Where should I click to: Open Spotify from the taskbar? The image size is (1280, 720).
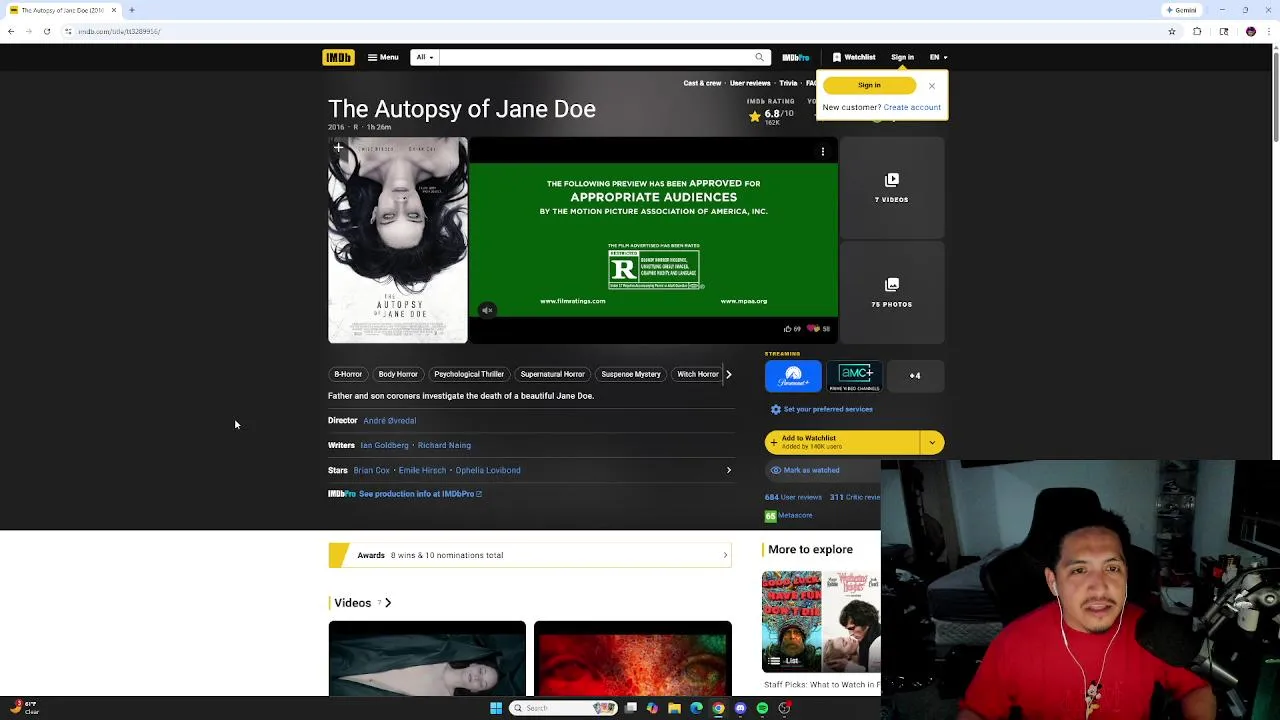pos(762,708)
